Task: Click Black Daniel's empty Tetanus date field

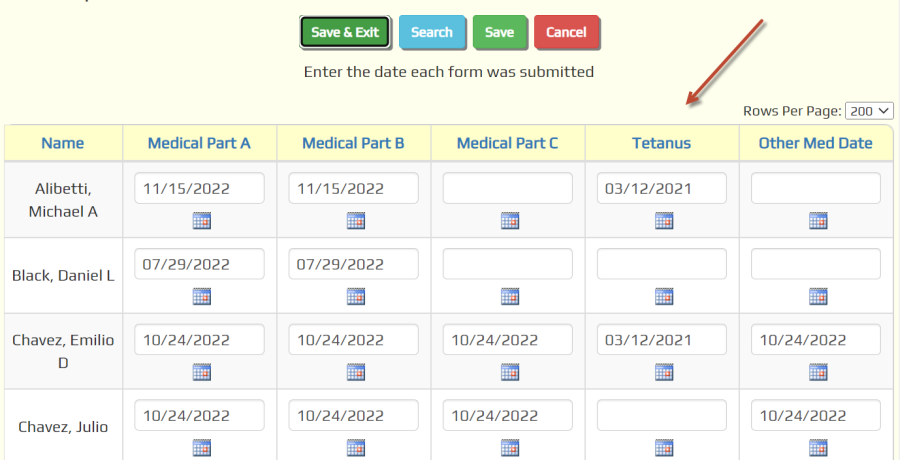Action: 662,264
